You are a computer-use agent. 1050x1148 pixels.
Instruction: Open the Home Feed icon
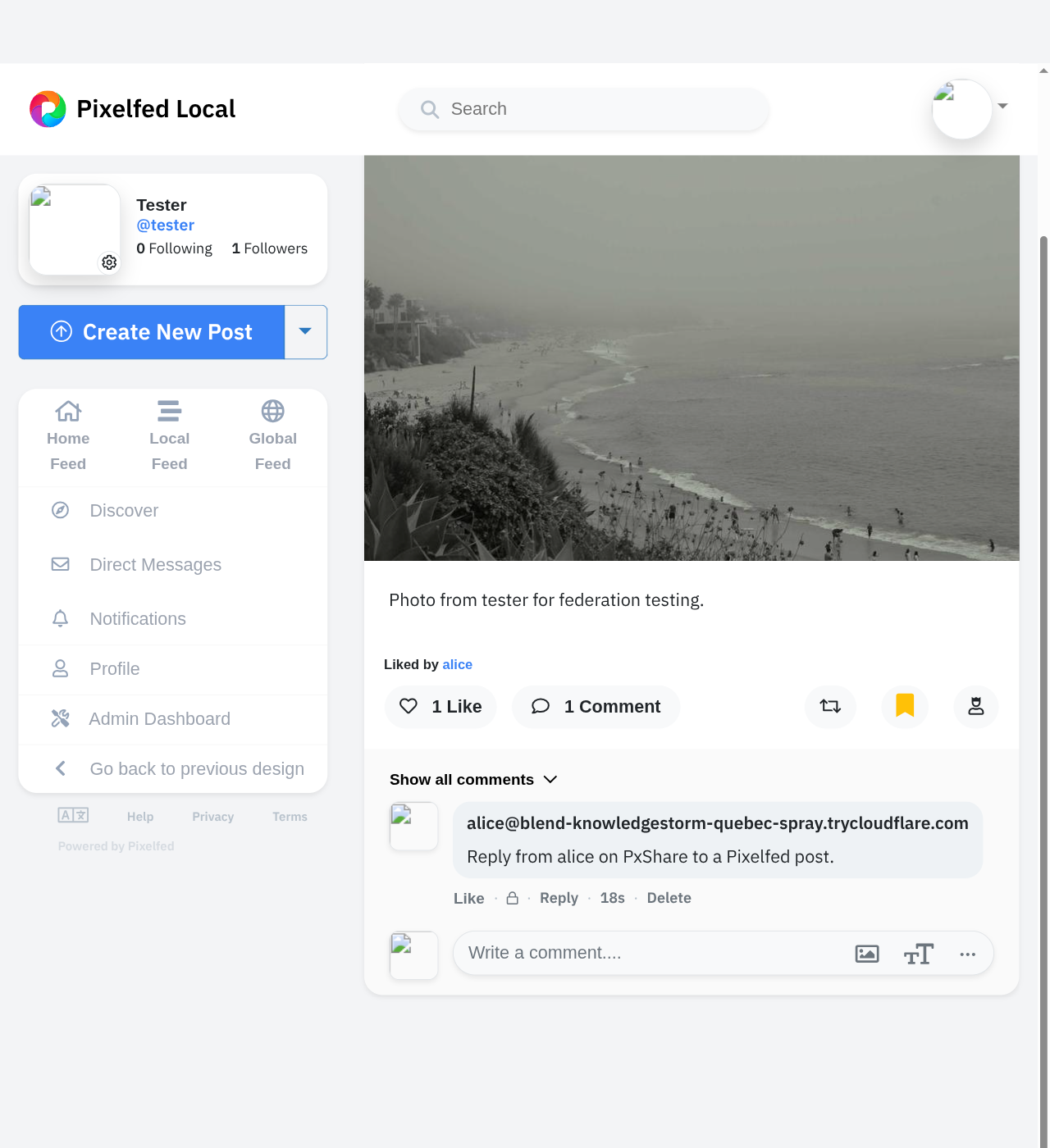click(67, 411)
